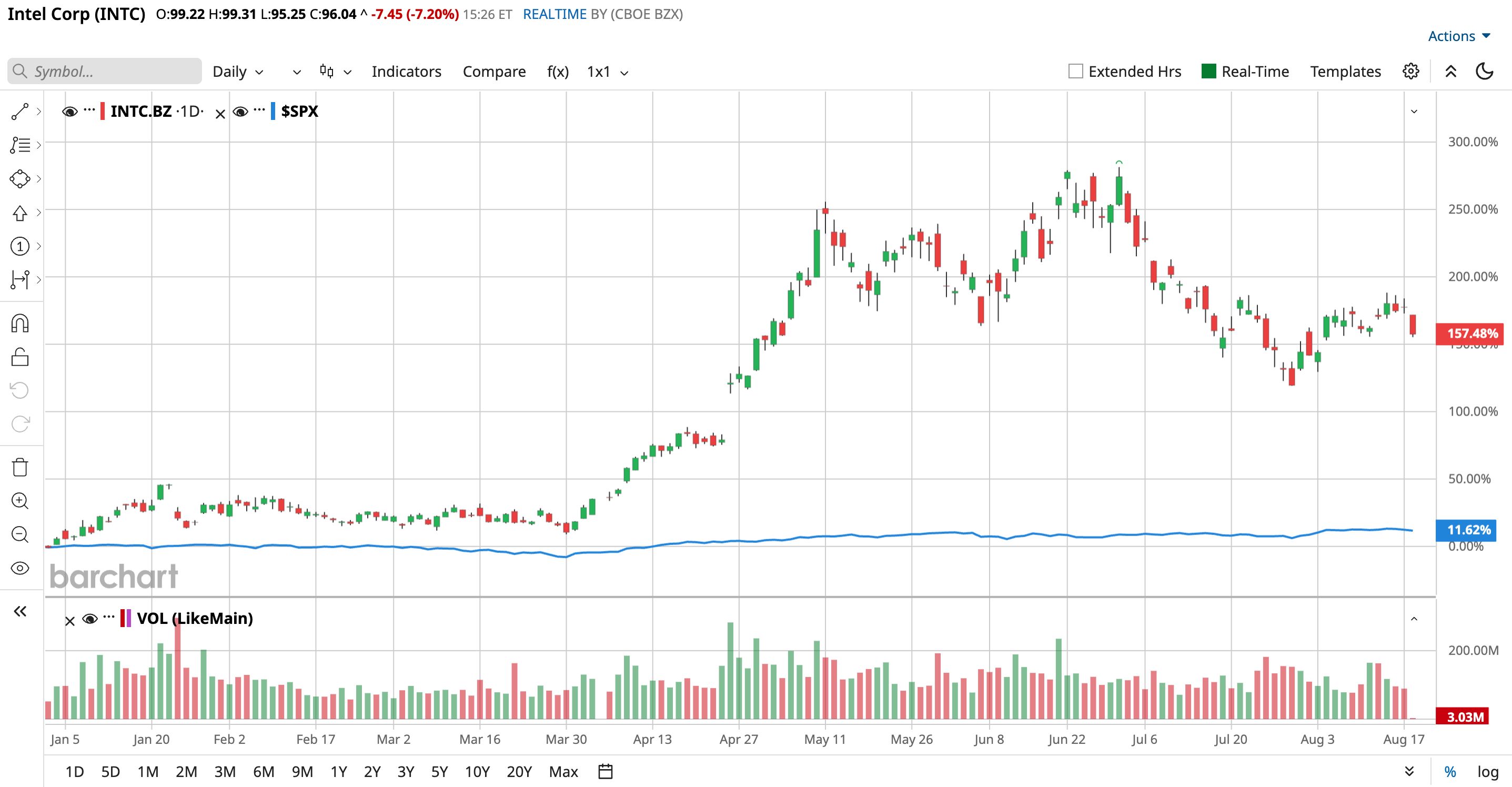Open the 1x1 layout dropdown

[608, 72]
